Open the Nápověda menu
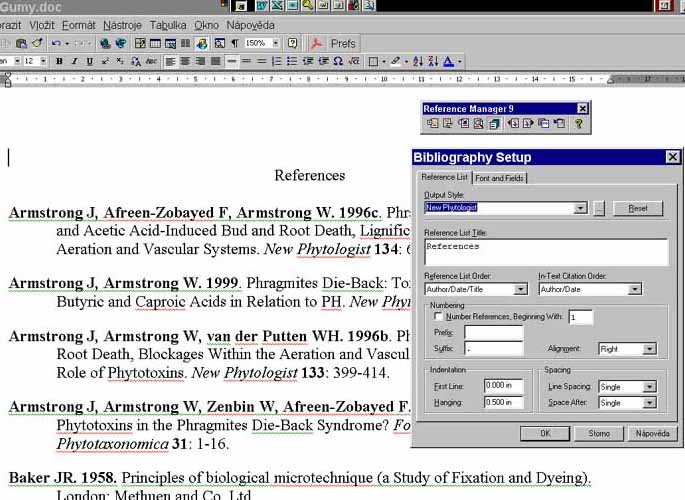 point(250,25)
